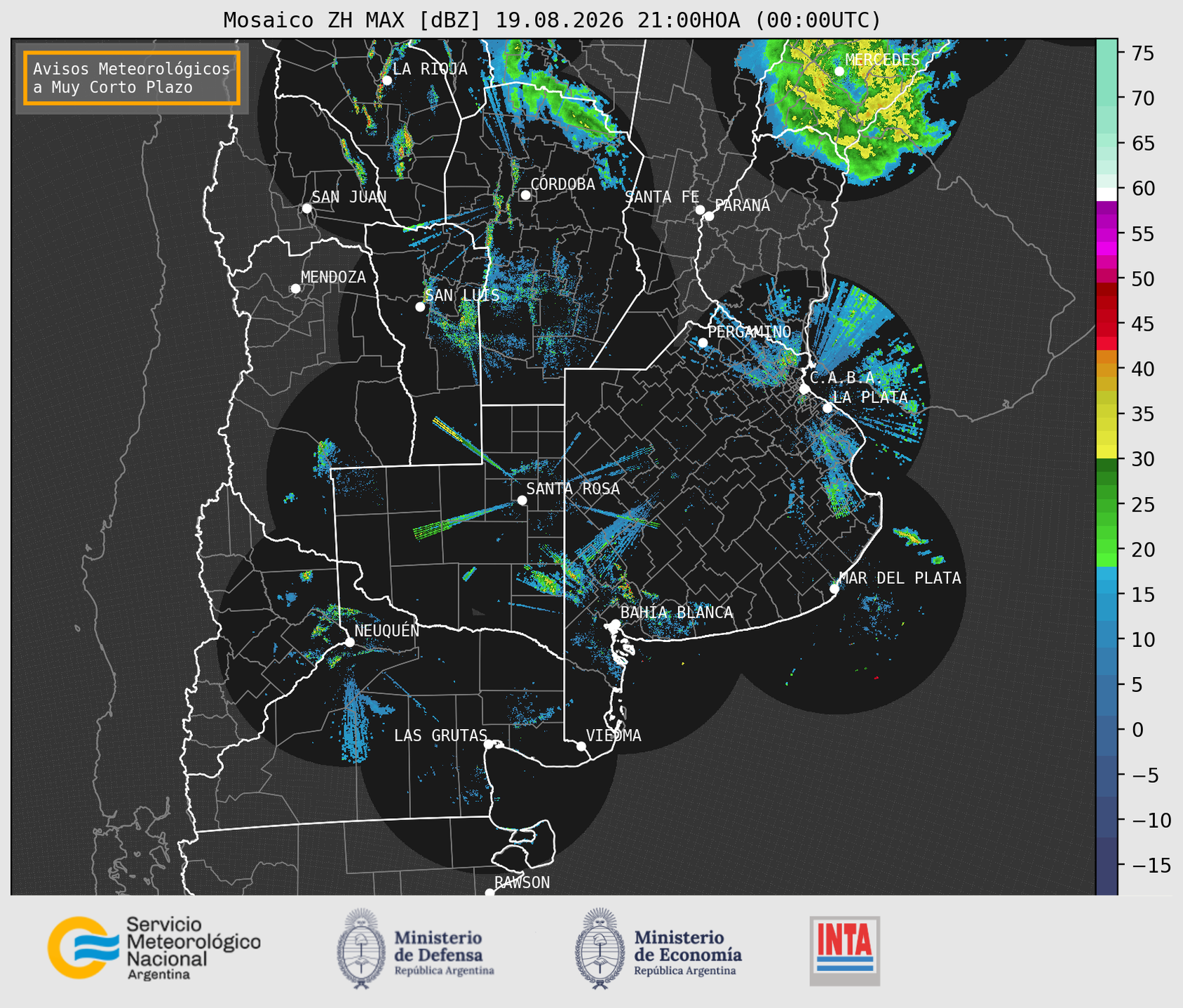Click the Mar del Plata marker dot
Screen dimensions: 1183x1008
pyautogui.click(x=834, y=588)
